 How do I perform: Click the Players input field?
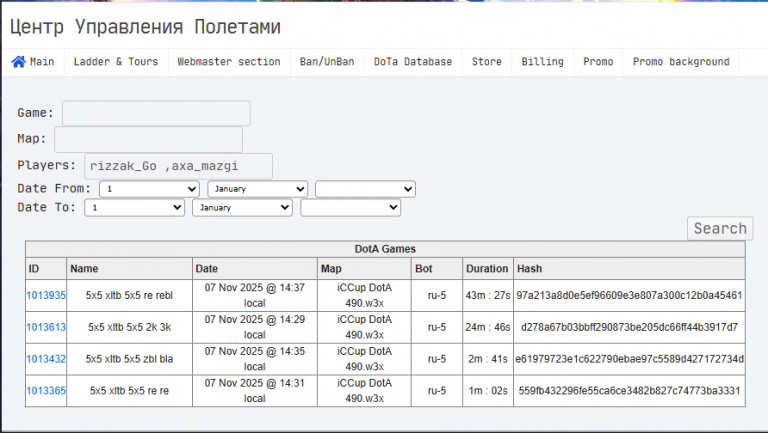click(x=178, y=166)
